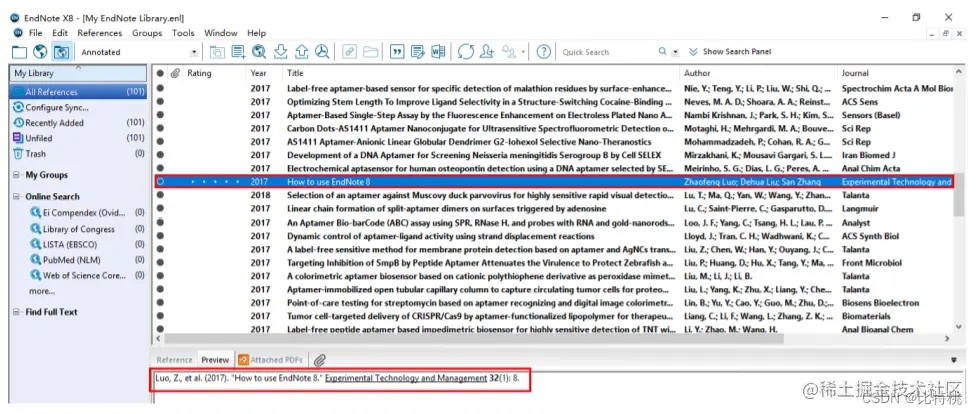
Task: Open the References menu
Action: (100, 33)
